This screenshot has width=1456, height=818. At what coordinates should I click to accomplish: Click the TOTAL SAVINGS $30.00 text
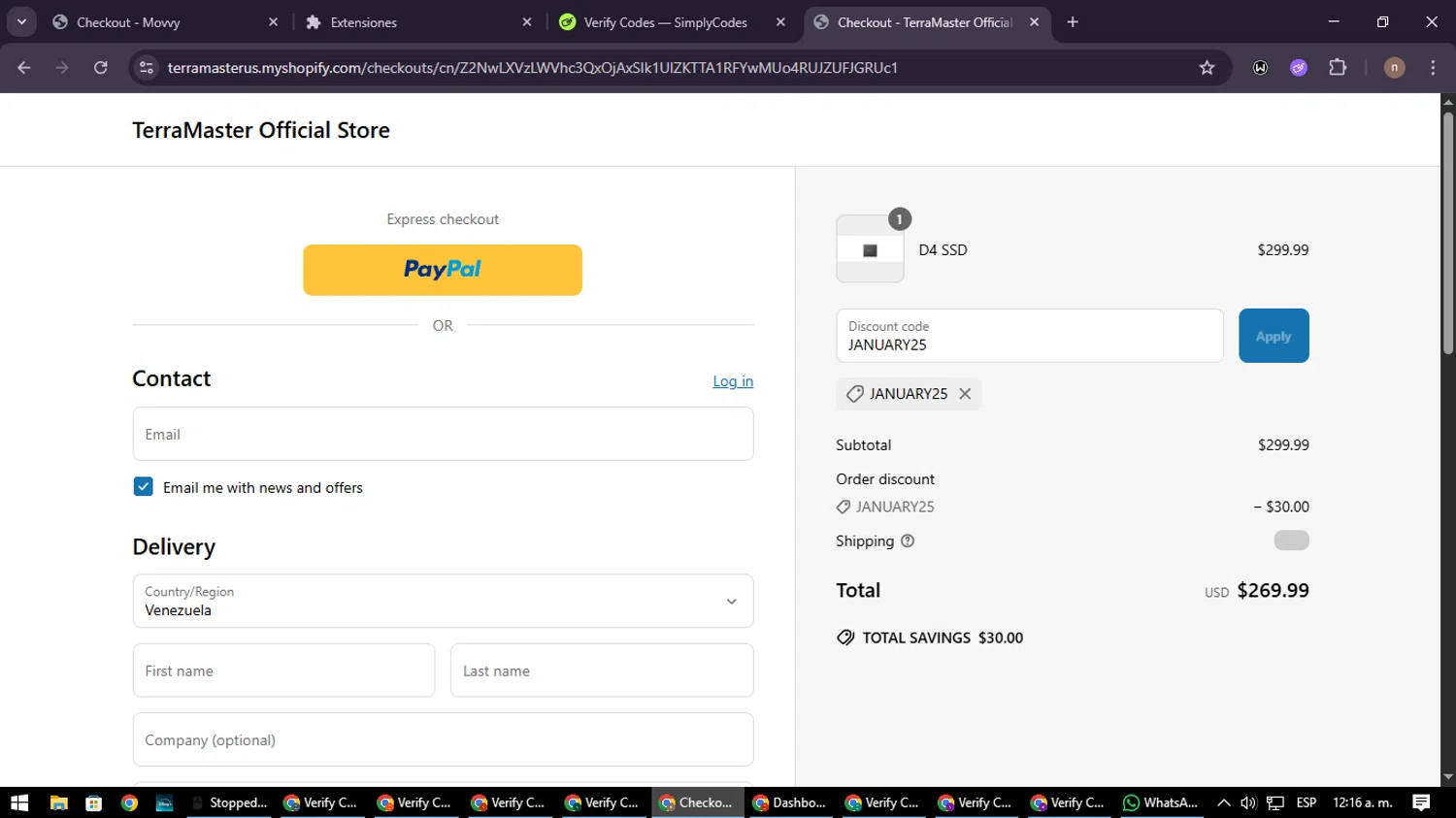click(943, 638)
